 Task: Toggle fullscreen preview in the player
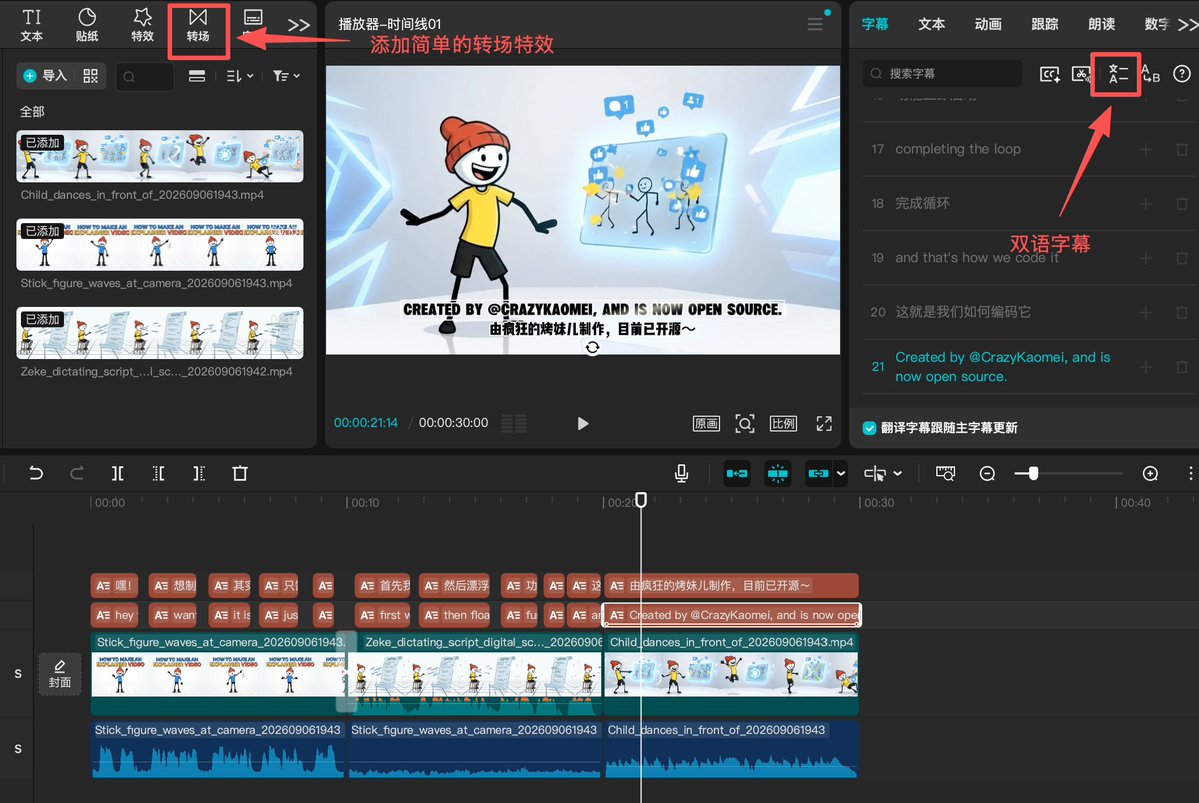824,424
